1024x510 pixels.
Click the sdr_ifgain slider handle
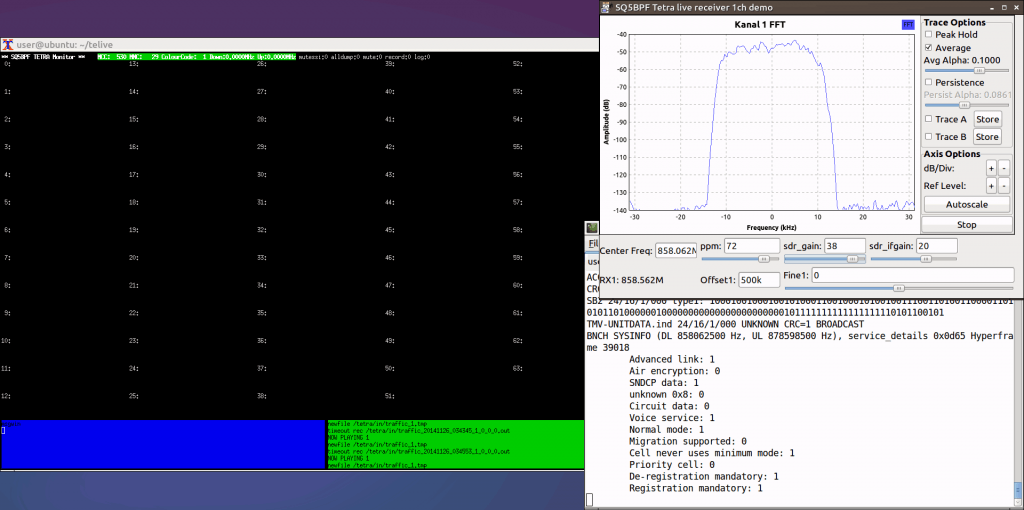925,259
